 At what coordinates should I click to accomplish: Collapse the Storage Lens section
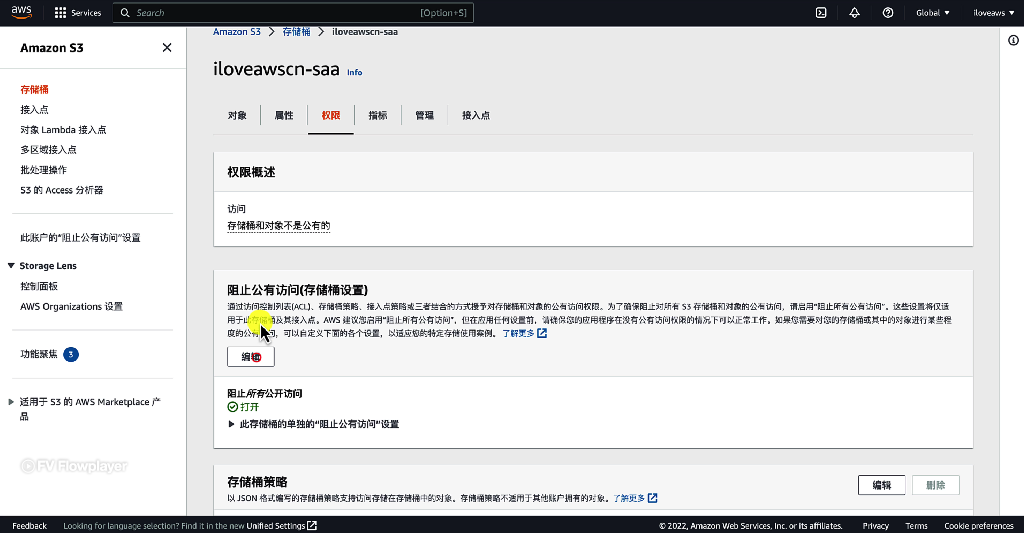click(x=11, y=266)
